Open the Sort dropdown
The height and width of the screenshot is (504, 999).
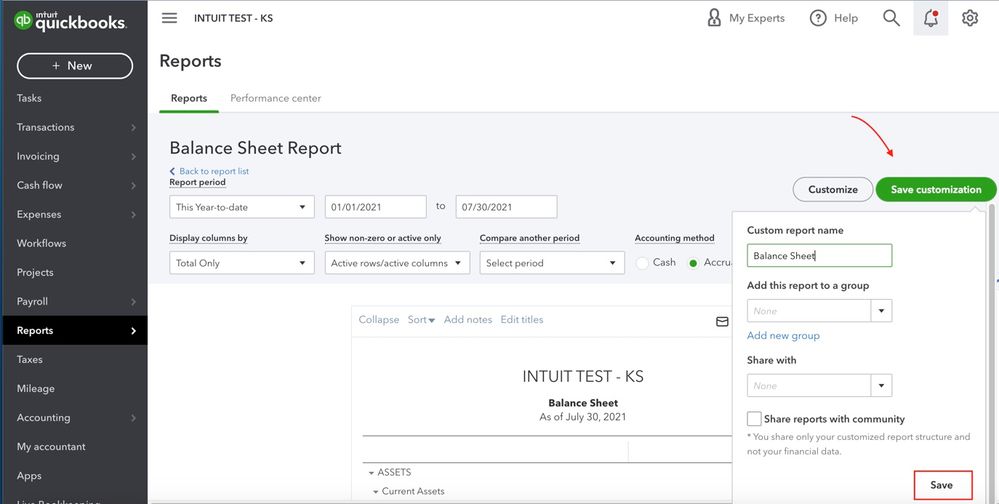[421, 320]
